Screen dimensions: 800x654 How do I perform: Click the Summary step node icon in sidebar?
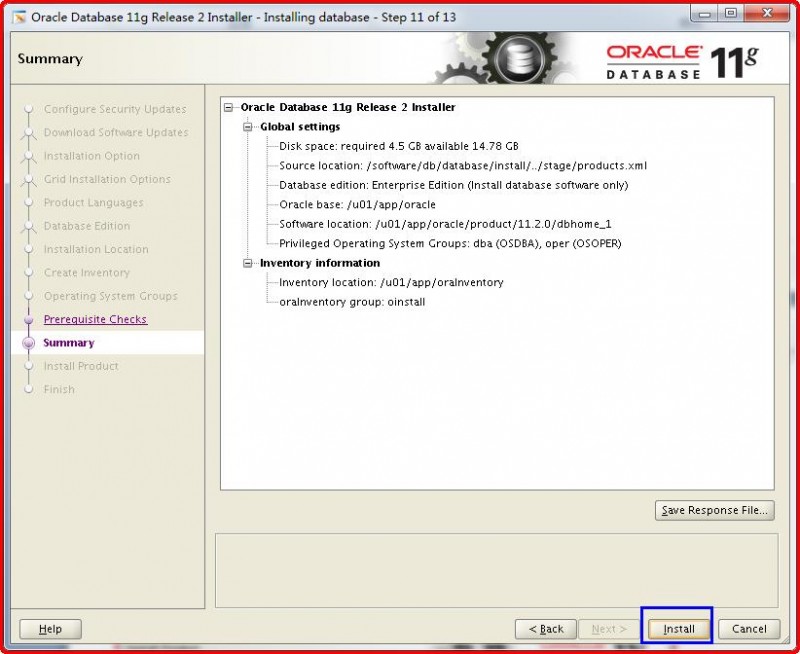(27, 343)
